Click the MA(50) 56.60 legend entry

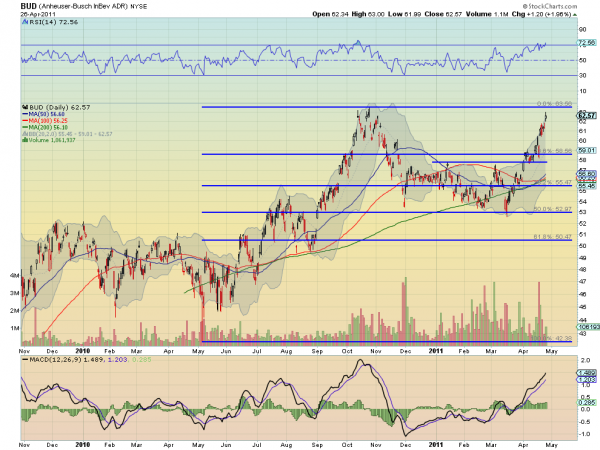click(47, 114)
